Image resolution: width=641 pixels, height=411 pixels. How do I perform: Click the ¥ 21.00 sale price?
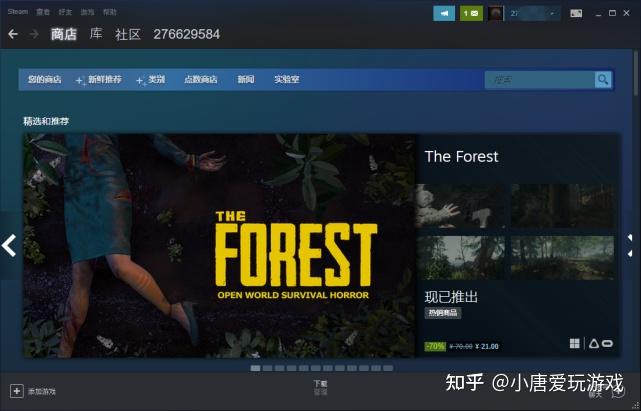pos(489,346)
